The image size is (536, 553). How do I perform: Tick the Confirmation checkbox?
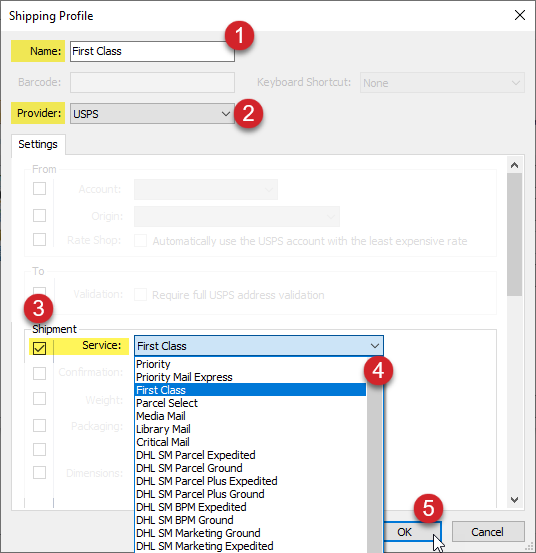39,373
